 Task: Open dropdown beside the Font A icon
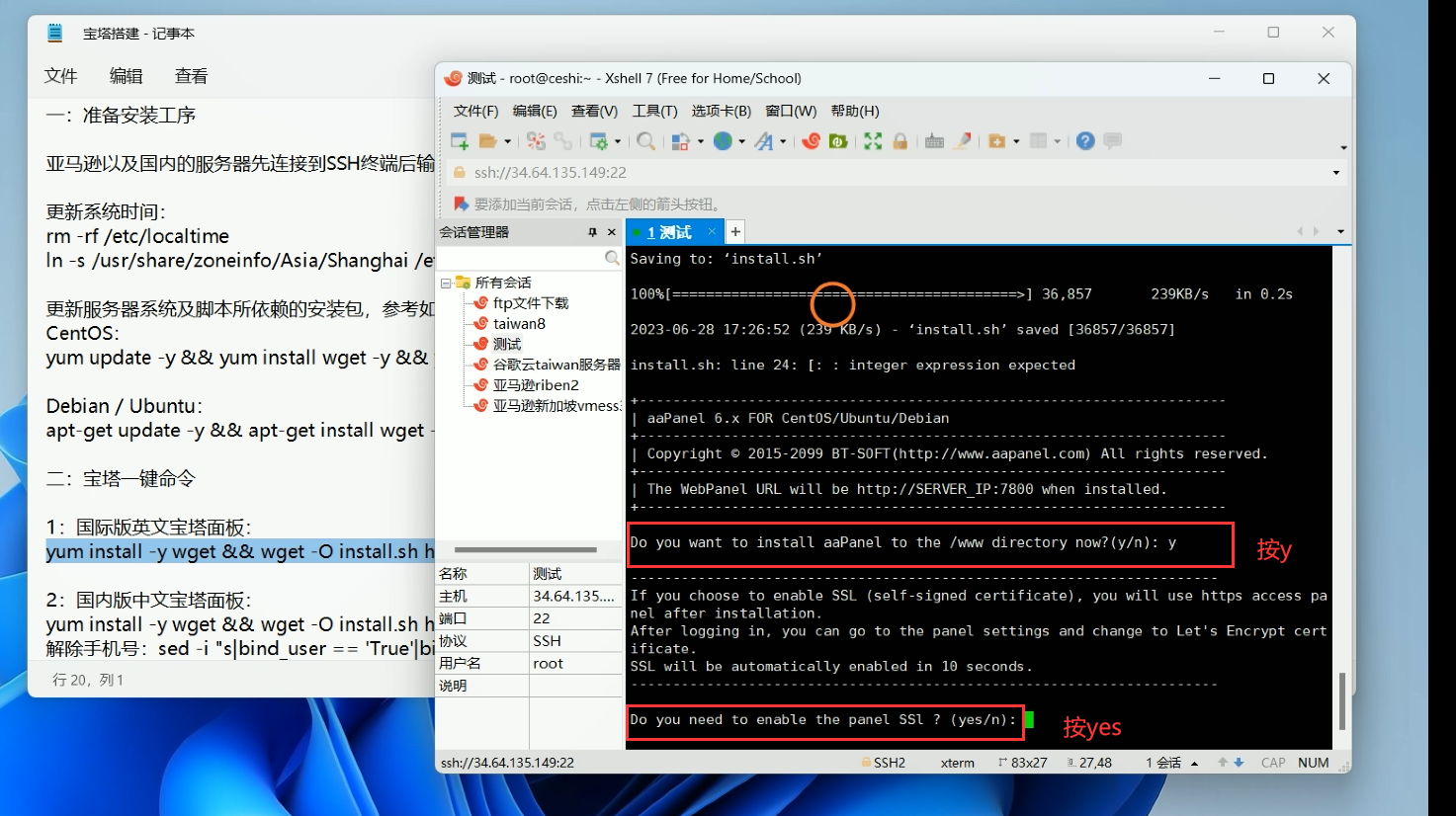click(x=783, y=141)
